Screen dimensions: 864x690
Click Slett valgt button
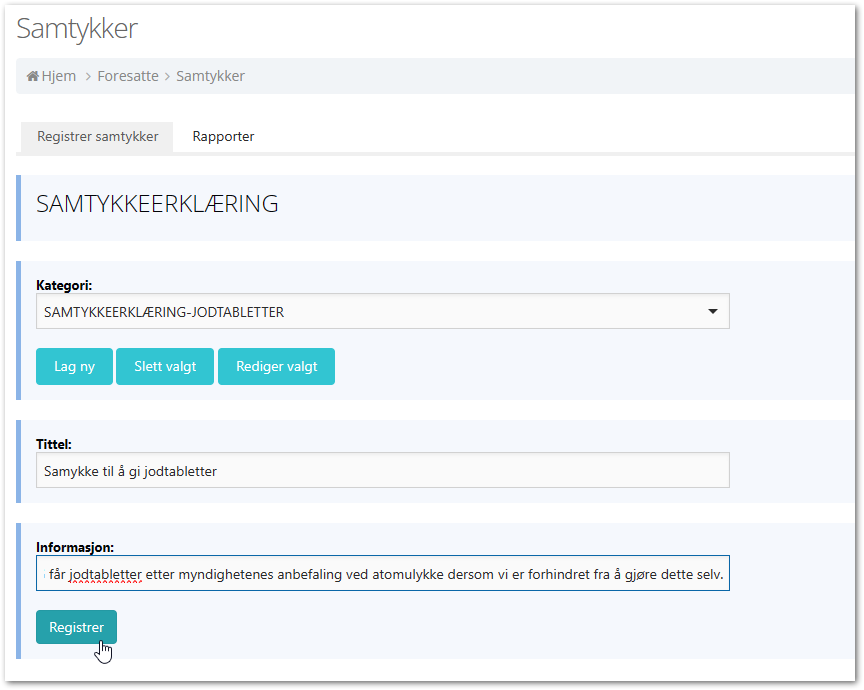pyautogui.click(x=165, y=366)
